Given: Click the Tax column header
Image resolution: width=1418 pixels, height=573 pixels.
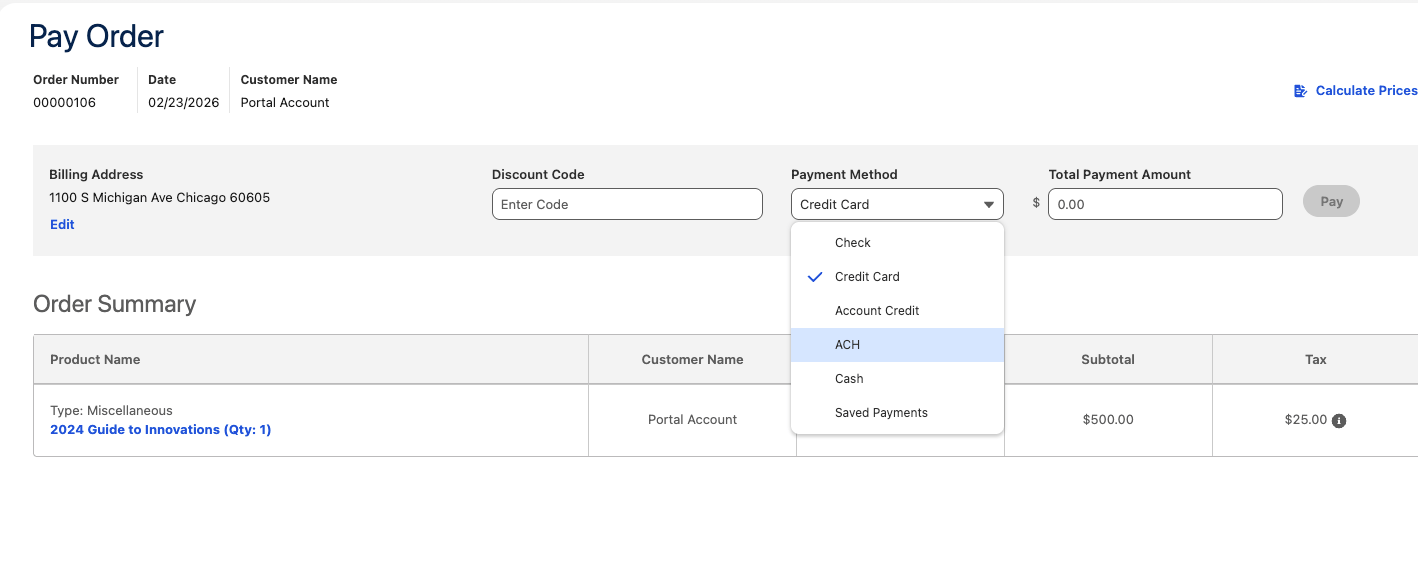Looking at the screenshot, I should (1316, 360).
